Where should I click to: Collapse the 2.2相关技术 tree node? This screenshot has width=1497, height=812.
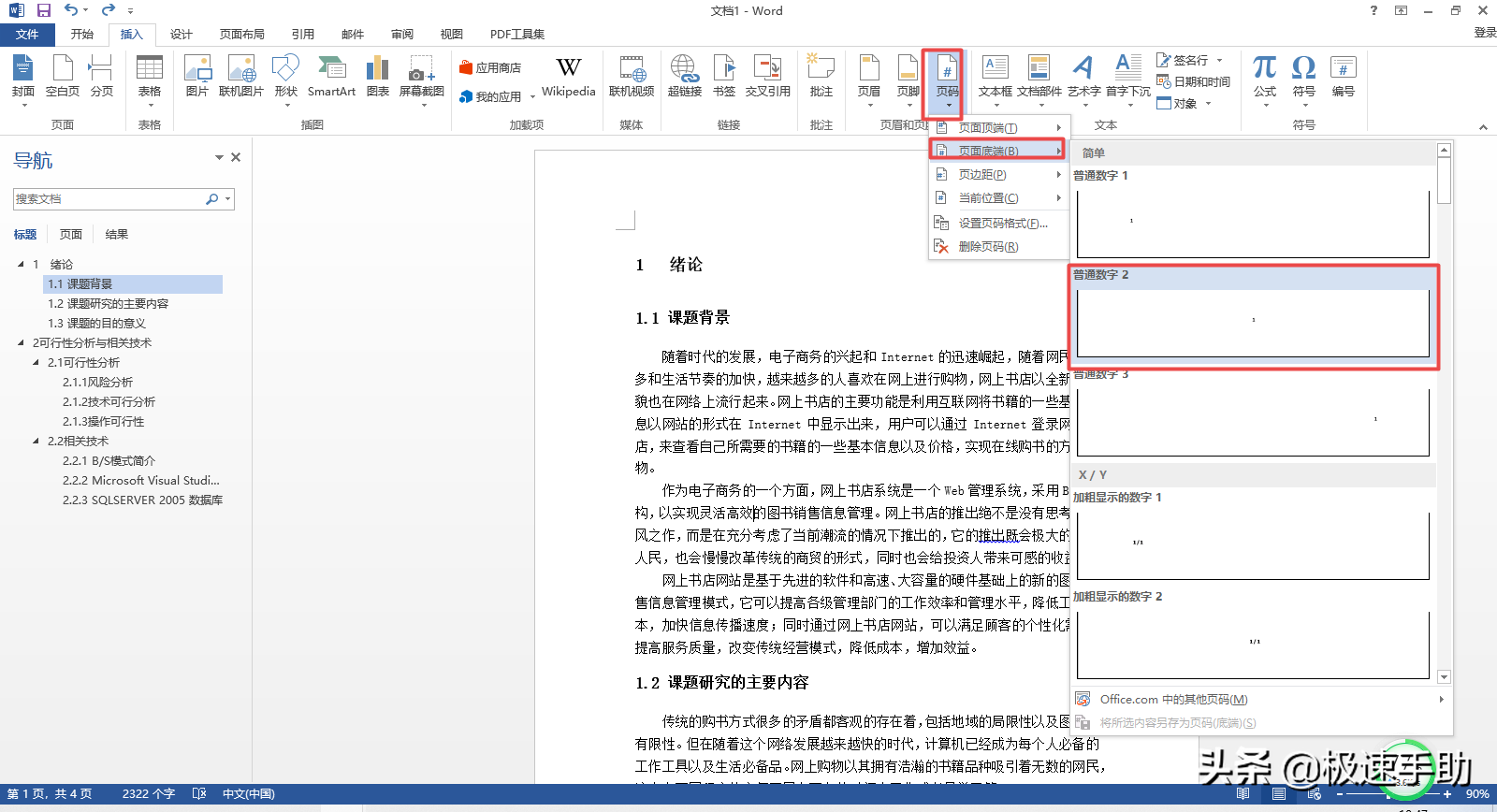tap(36, 441)
